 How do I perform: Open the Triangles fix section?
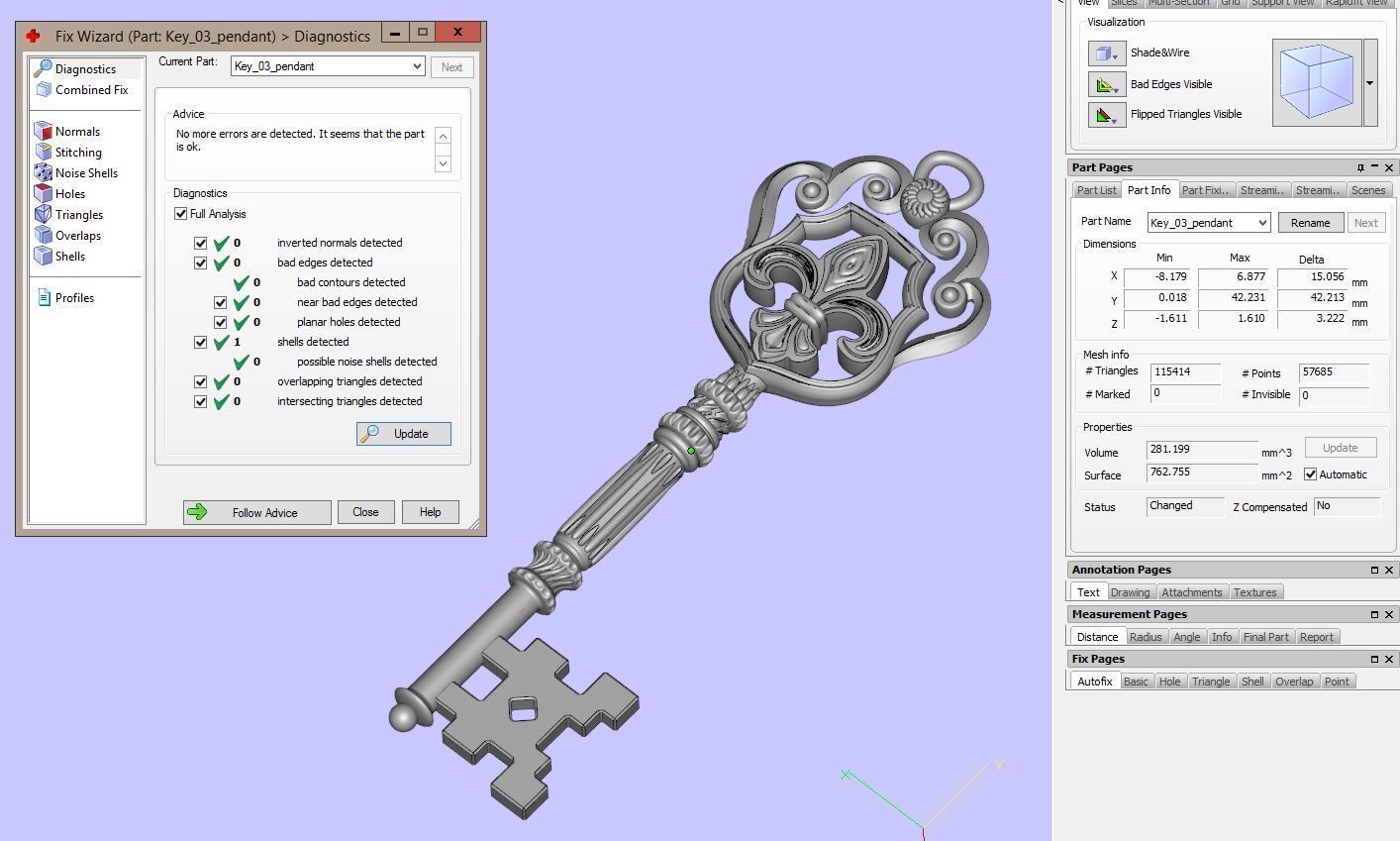(x=44, y=215)
